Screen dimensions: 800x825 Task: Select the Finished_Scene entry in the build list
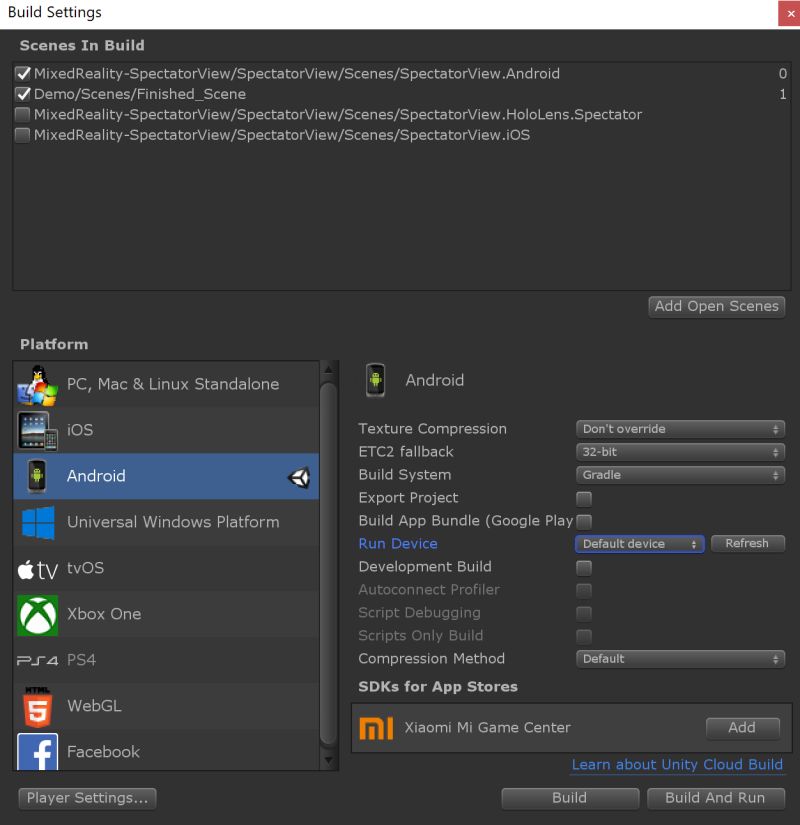(x=120, y=93)
